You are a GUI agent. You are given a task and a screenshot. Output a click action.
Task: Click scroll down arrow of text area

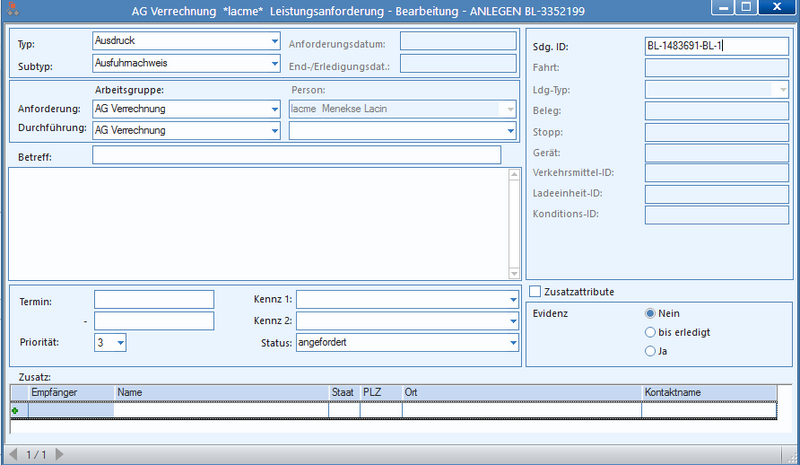(514, 273)
